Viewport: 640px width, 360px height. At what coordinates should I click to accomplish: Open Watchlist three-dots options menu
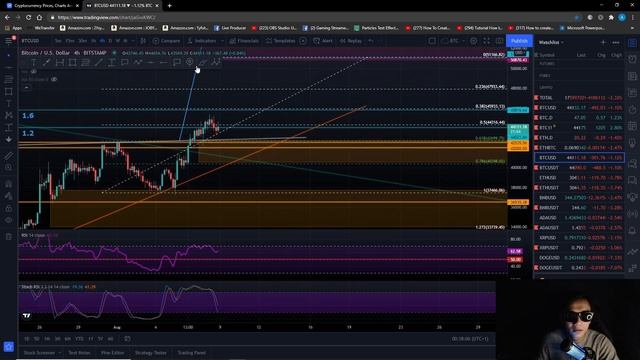(616, 42)
